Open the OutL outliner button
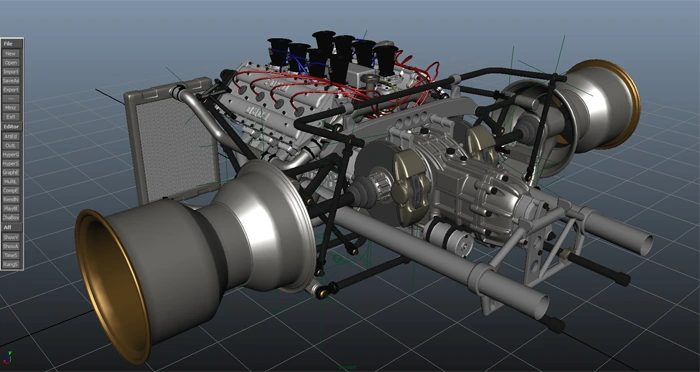 pos(11,146)
